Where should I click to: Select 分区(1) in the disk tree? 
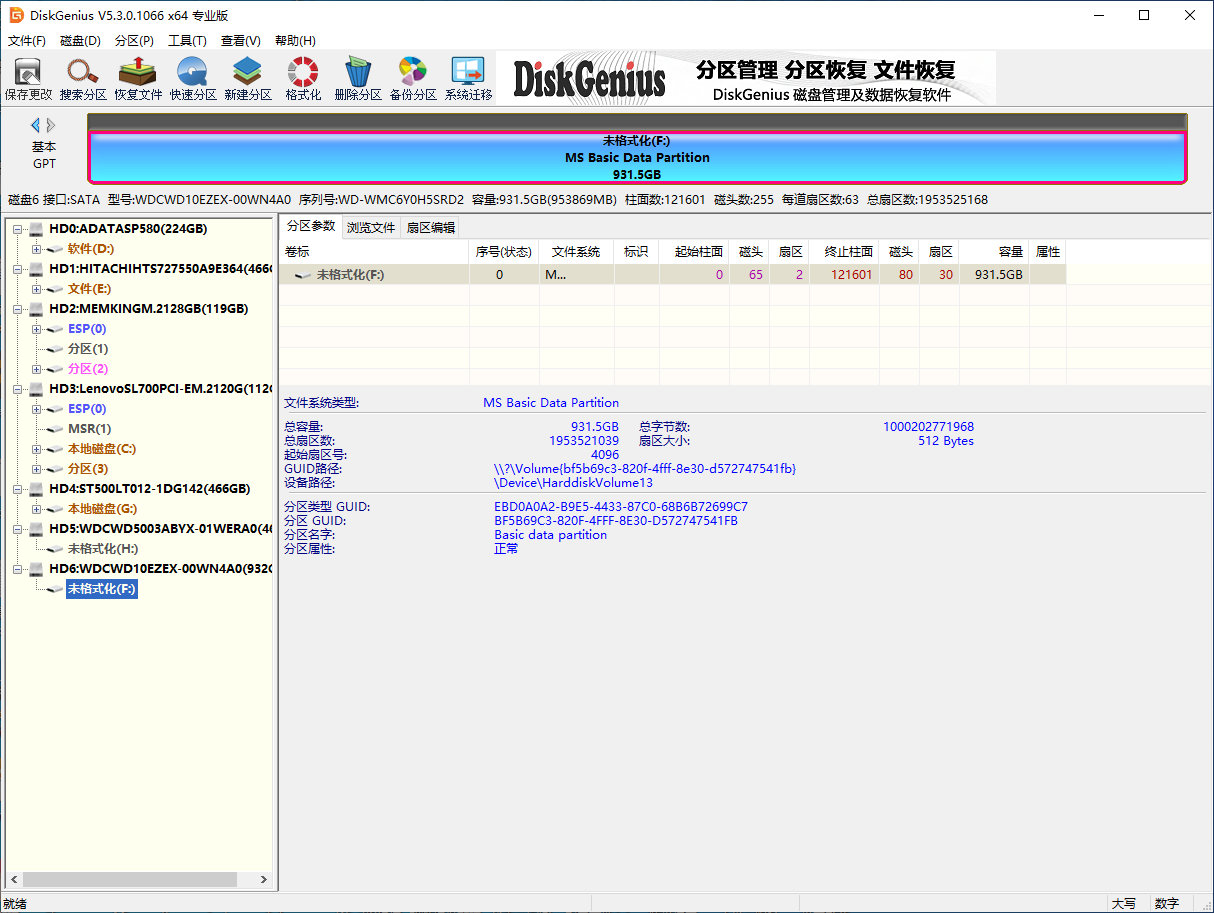88,349
